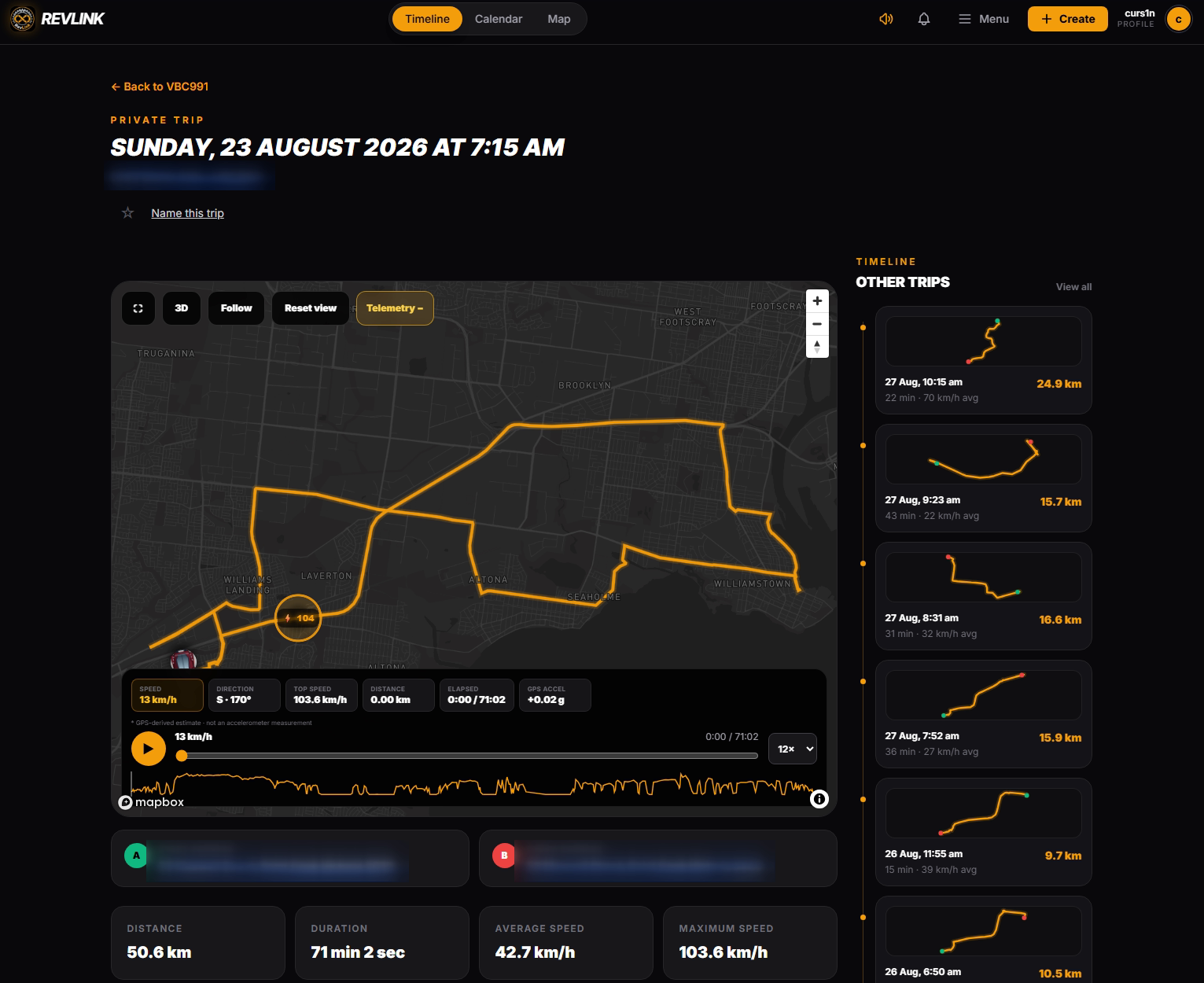Reset map bearing with compass

817,346
